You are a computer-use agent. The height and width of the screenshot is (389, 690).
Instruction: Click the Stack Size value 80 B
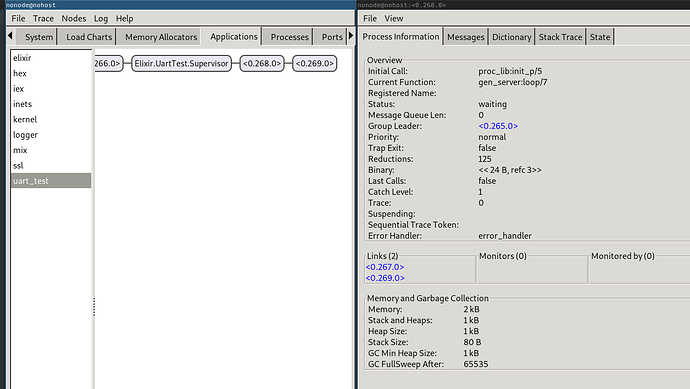(x=472, y=342)
